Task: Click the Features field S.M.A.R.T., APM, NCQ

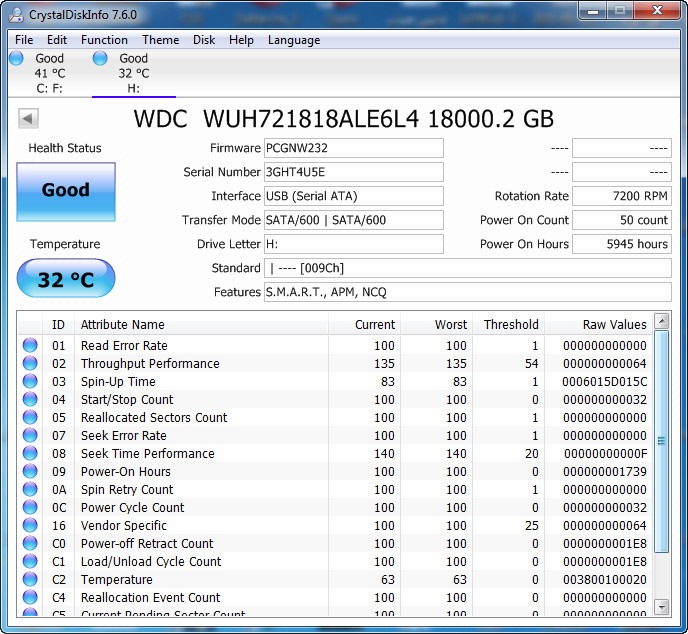Action: 468,292
